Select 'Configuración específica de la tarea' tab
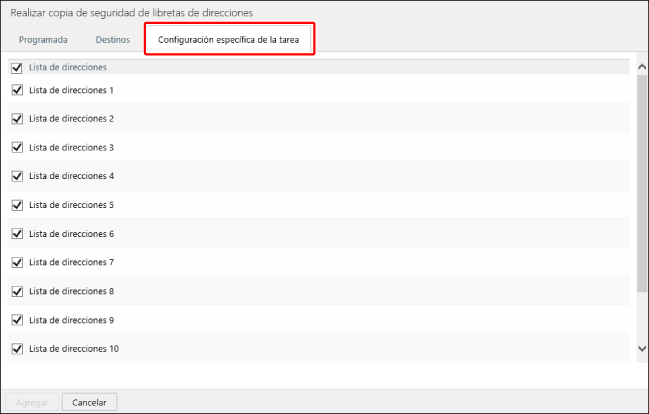The height and width of the screenshot is (414, 649). [x=230, y=40]
